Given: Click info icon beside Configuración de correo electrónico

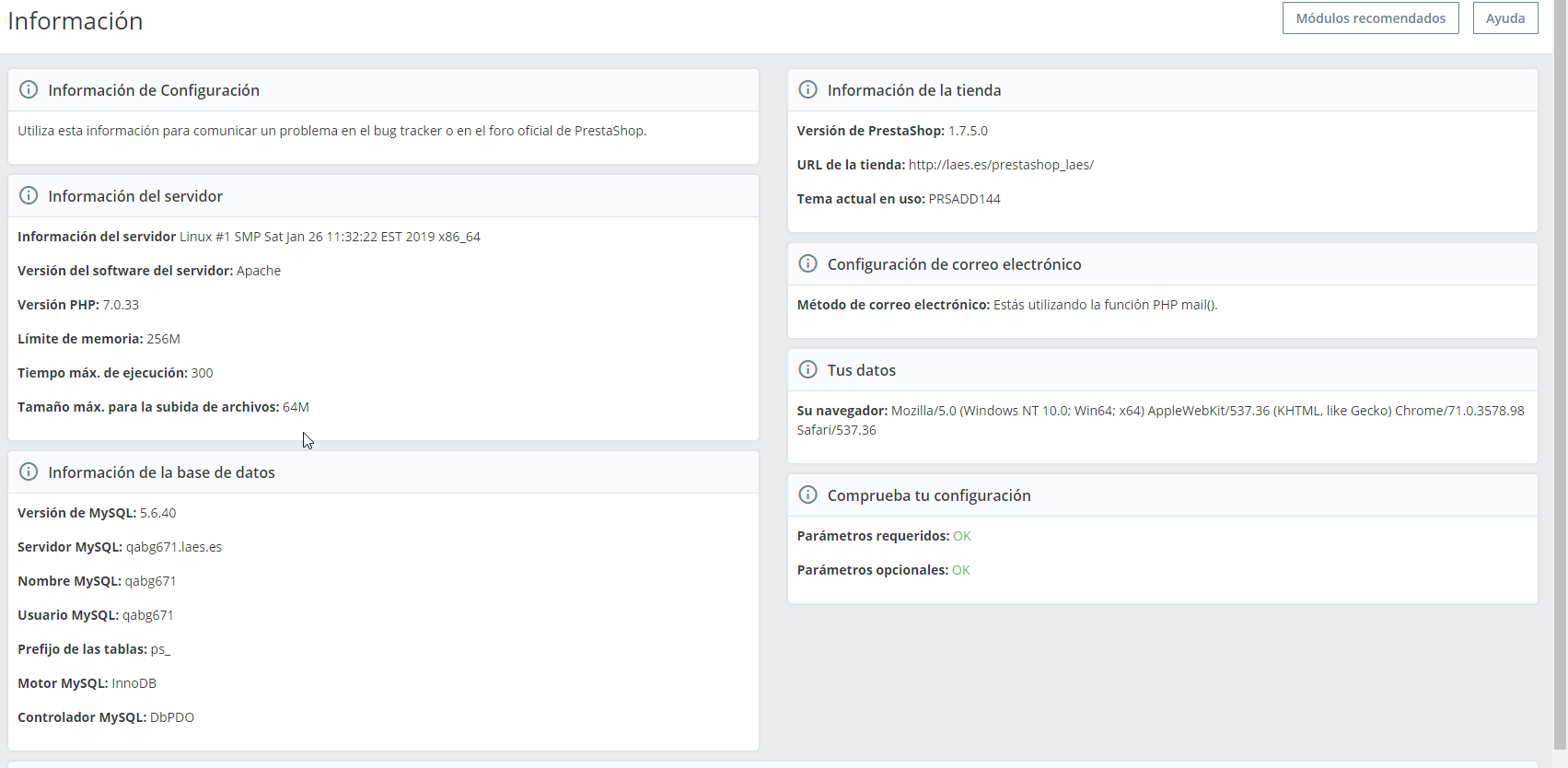Looking at the screenshot, I should (807, 263).
